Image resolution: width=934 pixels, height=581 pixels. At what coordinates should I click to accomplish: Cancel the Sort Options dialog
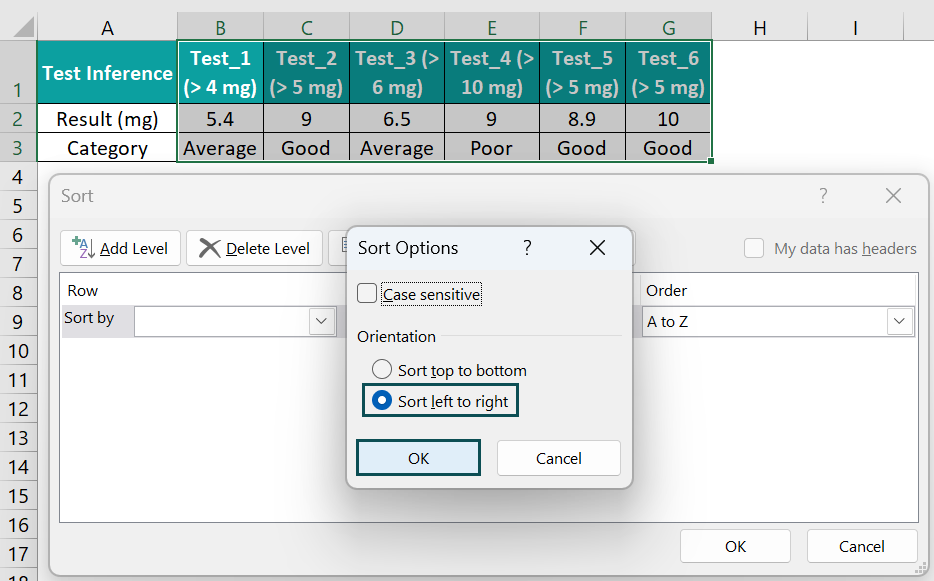pos(559,458)
